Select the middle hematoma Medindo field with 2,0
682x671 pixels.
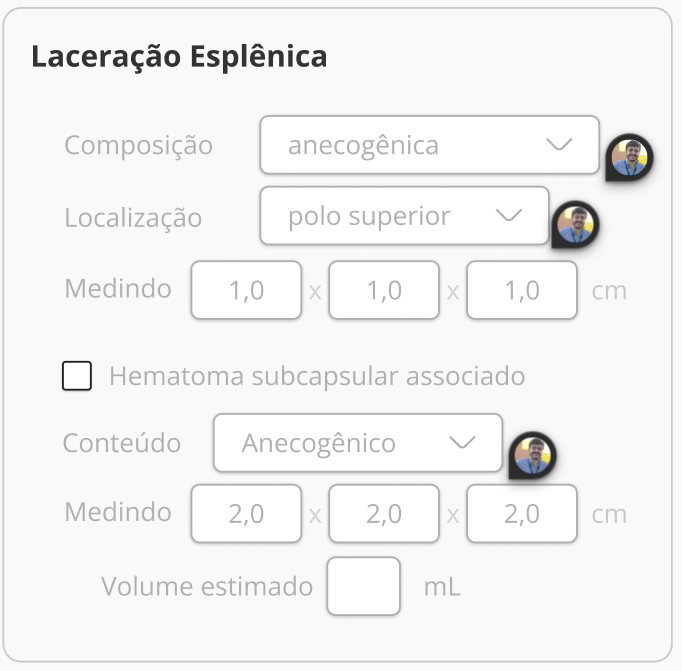[x=384, y=514]
